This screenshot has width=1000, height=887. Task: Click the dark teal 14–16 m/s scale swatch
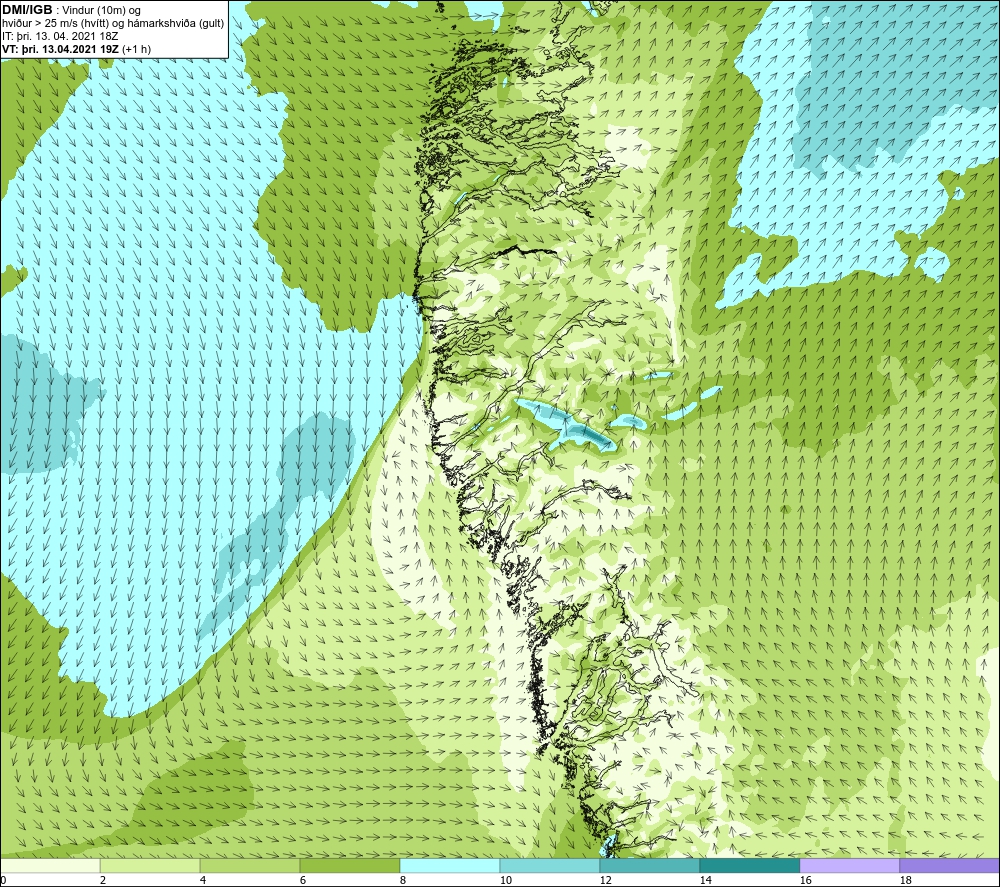click(749, 865)
